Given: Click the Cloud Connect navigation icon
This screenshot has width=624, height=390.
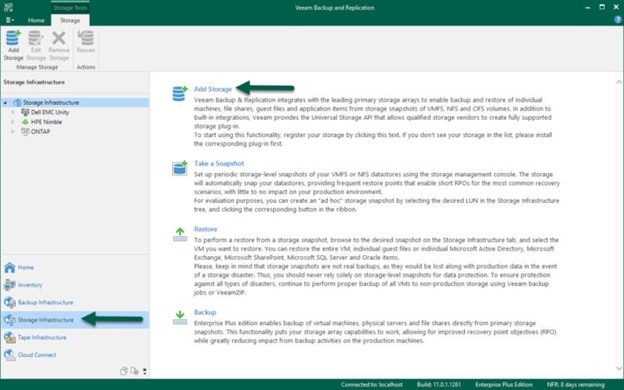Looking at the screenshot, I should pos(10,355).
